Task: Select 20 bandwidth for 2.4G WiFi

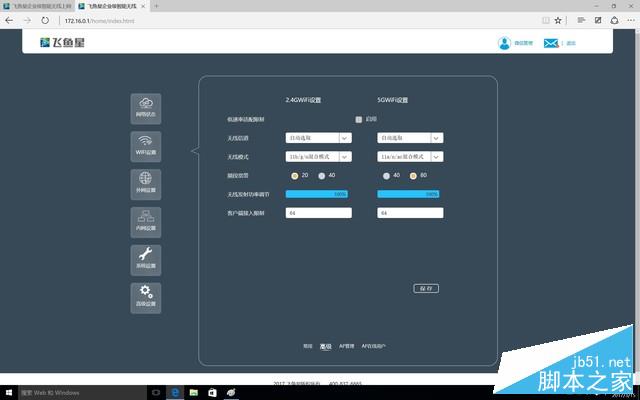Action: [295, 176]
